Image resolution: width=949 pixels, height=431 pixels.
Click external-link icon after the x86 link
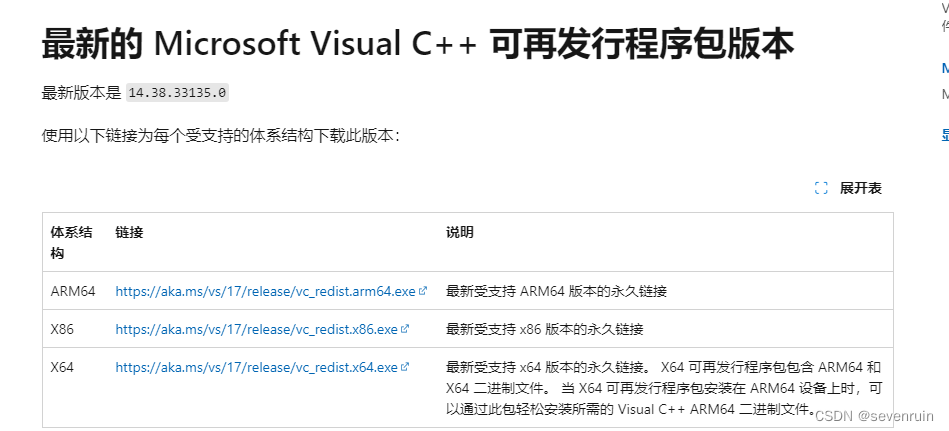tap(405, 329)
